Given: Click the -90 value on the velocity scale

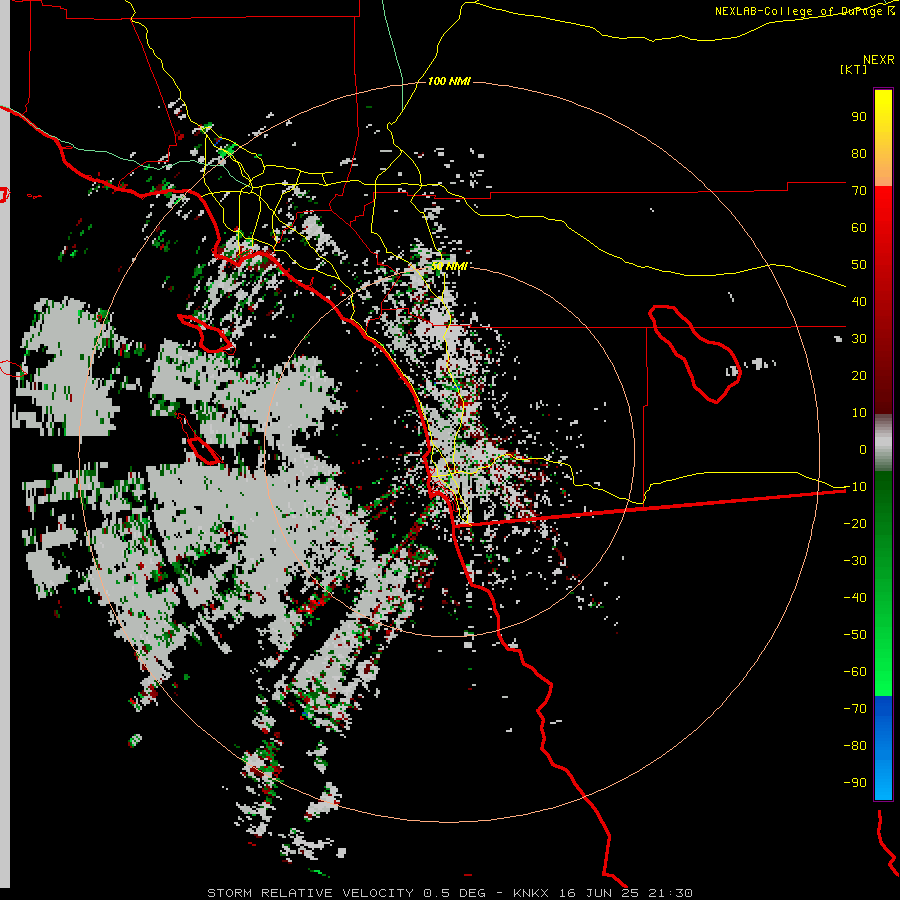Looking at the screenshot, I should (x=855, y=783).
